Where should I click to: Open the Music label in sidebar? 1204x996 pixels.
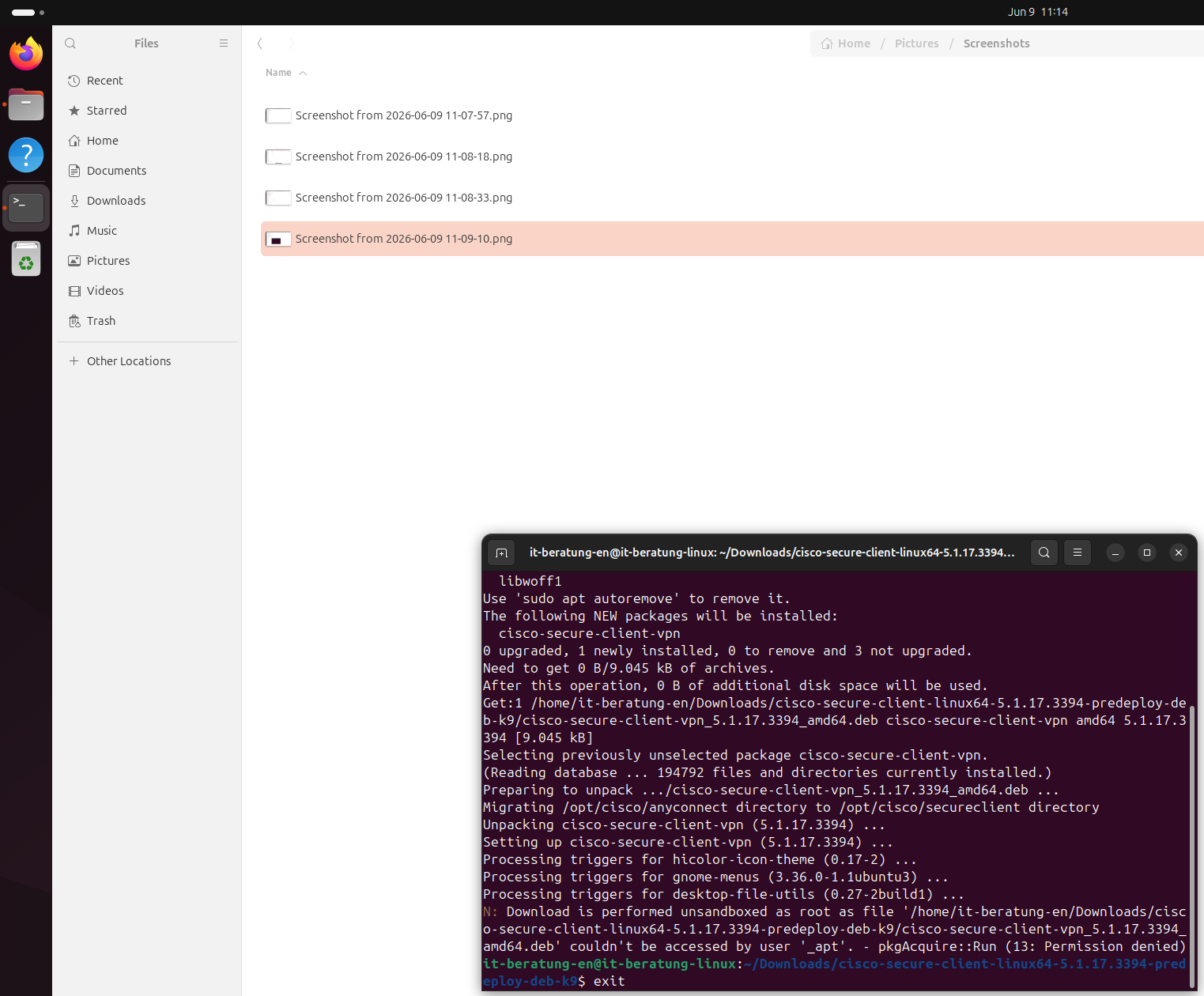(102, 231)
